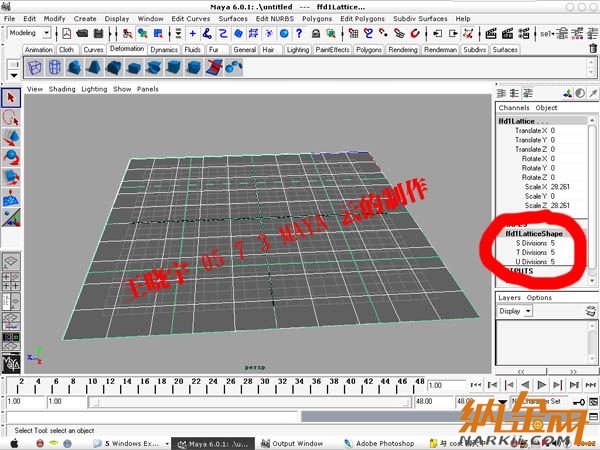Open the sel field dropdown arrow

pos(553,34)
